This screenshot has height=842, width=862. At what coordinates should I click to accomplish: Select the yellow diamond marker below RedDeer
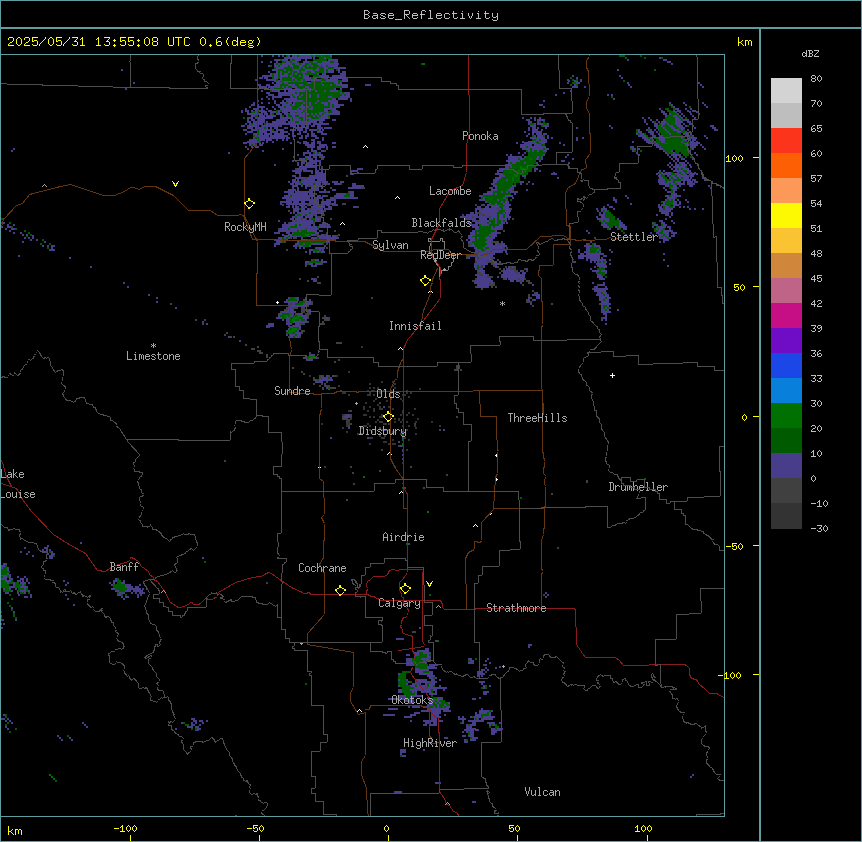[425, 281]
